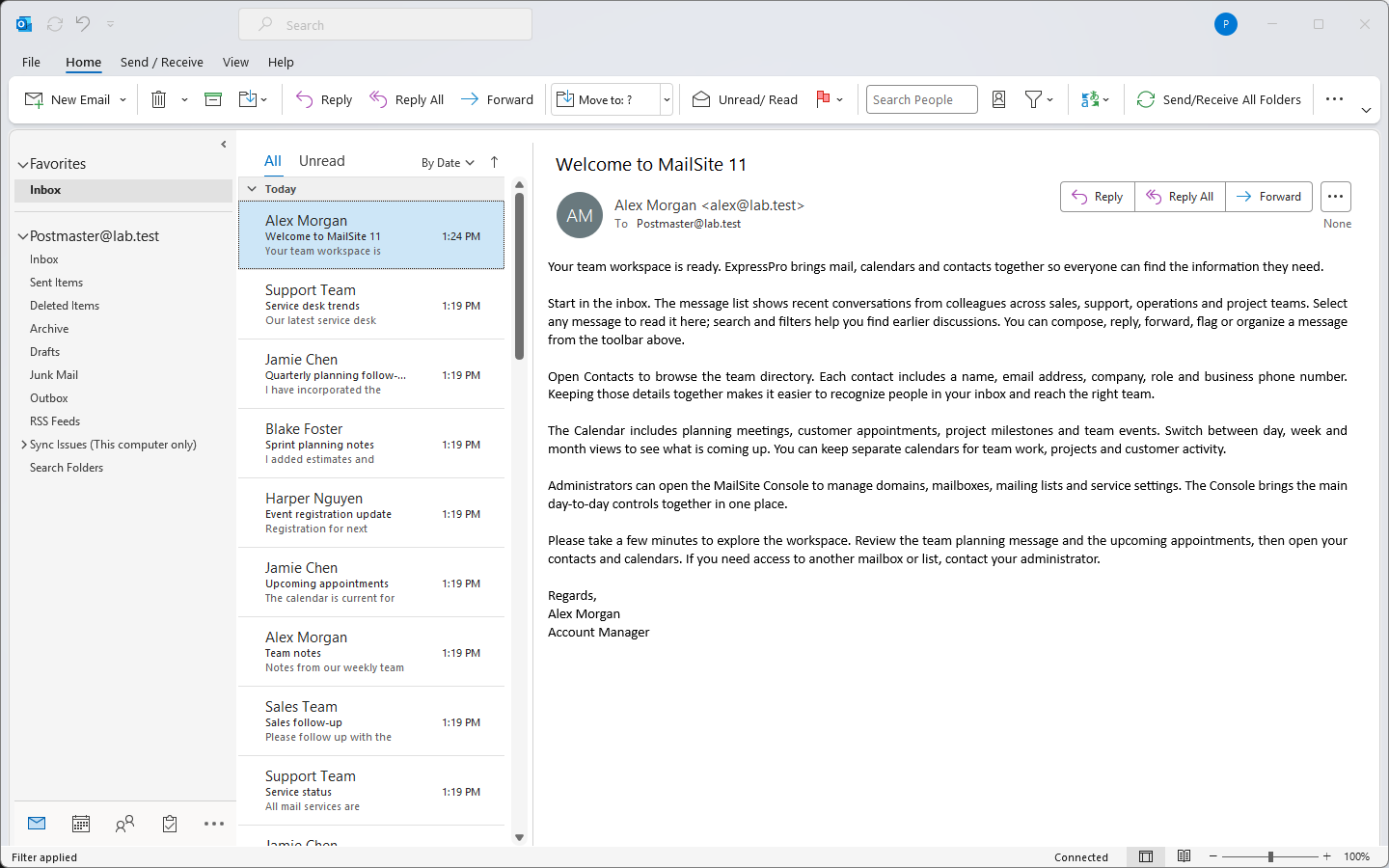Screen dimensions: 1389x868
Task: Open Delete options dropdown arrow
Action: 184,99
